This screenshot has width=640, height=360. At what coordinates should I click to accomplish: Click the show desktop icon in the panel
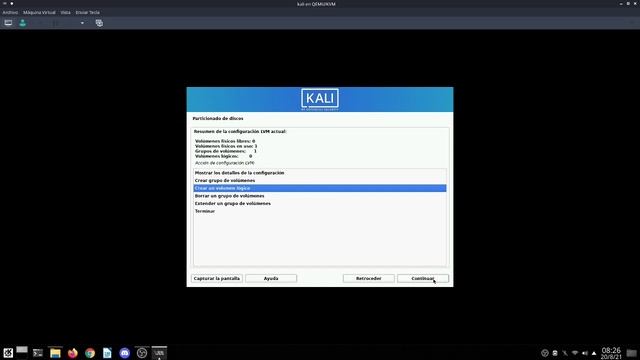coord(631,353)
